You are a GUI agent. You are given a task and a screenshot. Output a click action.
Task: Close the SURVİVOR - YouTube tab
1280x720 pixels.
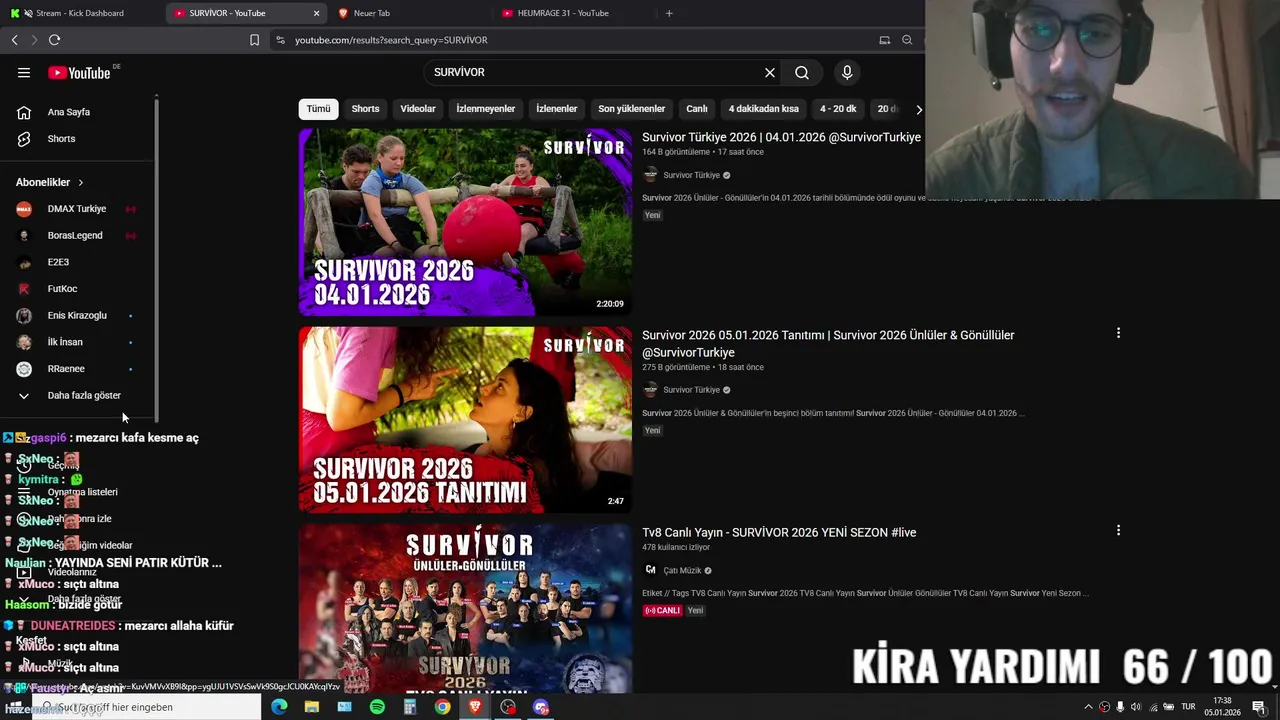click(x=317, y=13)
